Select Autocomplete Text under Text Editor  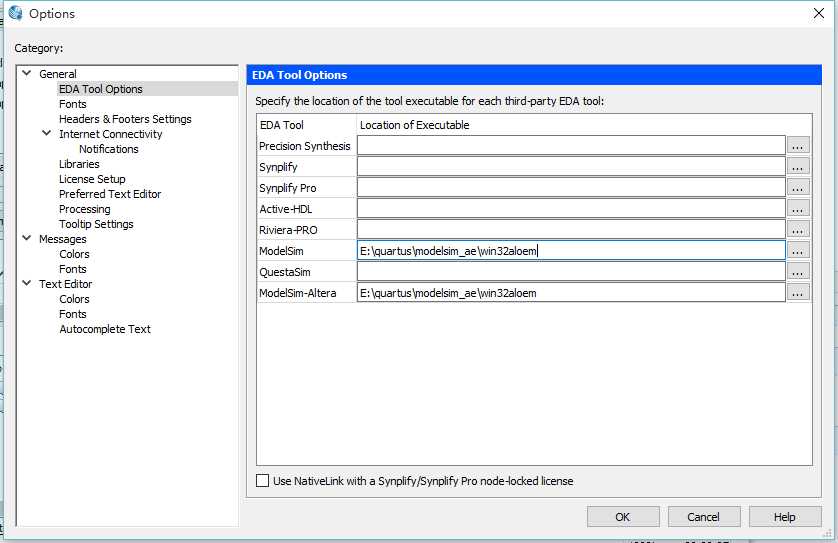click(x=105, y=329)
